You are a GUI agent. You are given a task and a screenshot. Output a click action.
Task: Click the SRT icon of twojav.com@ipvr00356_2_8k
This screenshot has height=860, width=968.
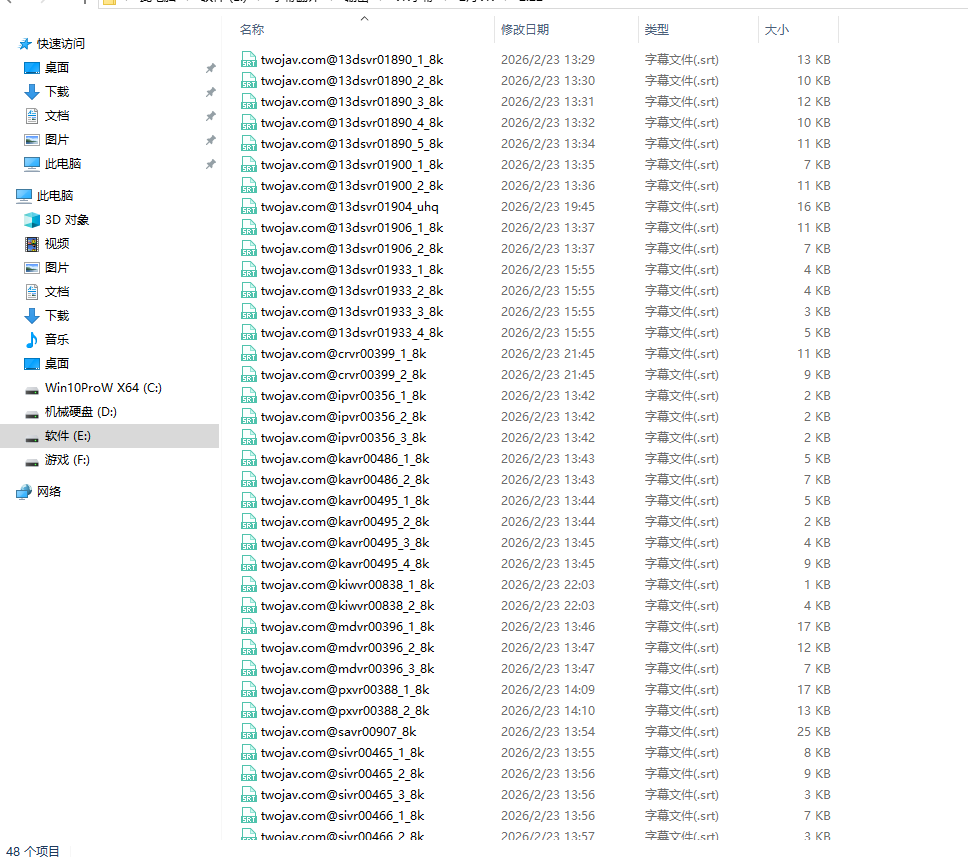(249, 417)
